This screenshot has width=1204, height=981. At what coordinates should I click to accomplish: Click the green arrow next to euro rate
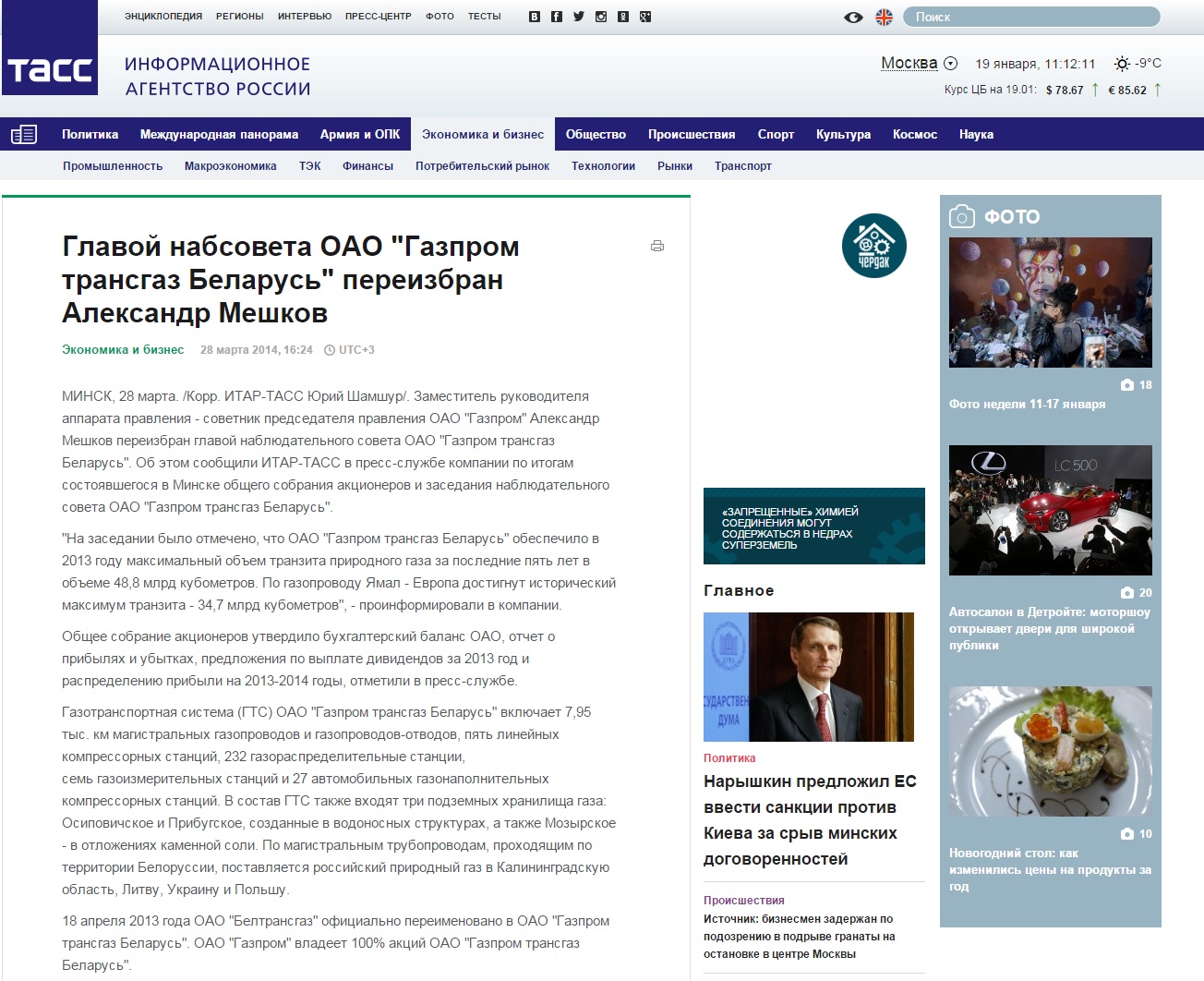pos(1158,90)
